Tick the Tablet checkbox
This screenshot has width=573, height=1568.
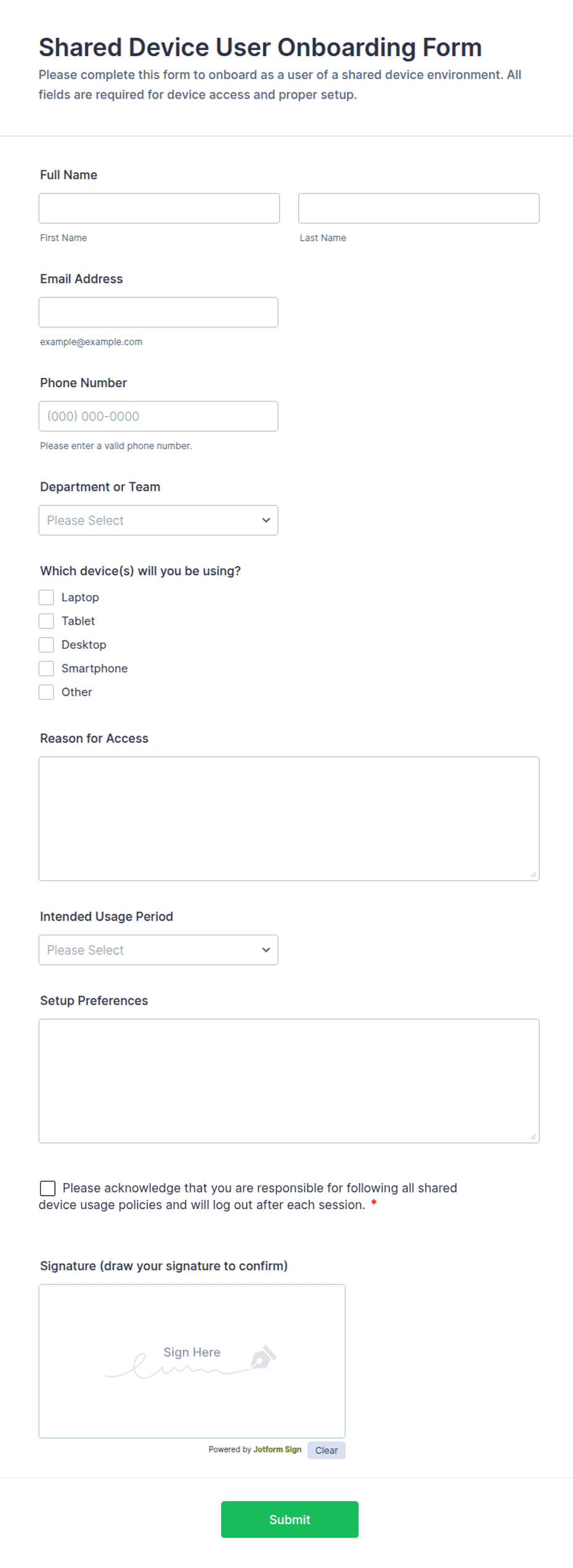46,621
